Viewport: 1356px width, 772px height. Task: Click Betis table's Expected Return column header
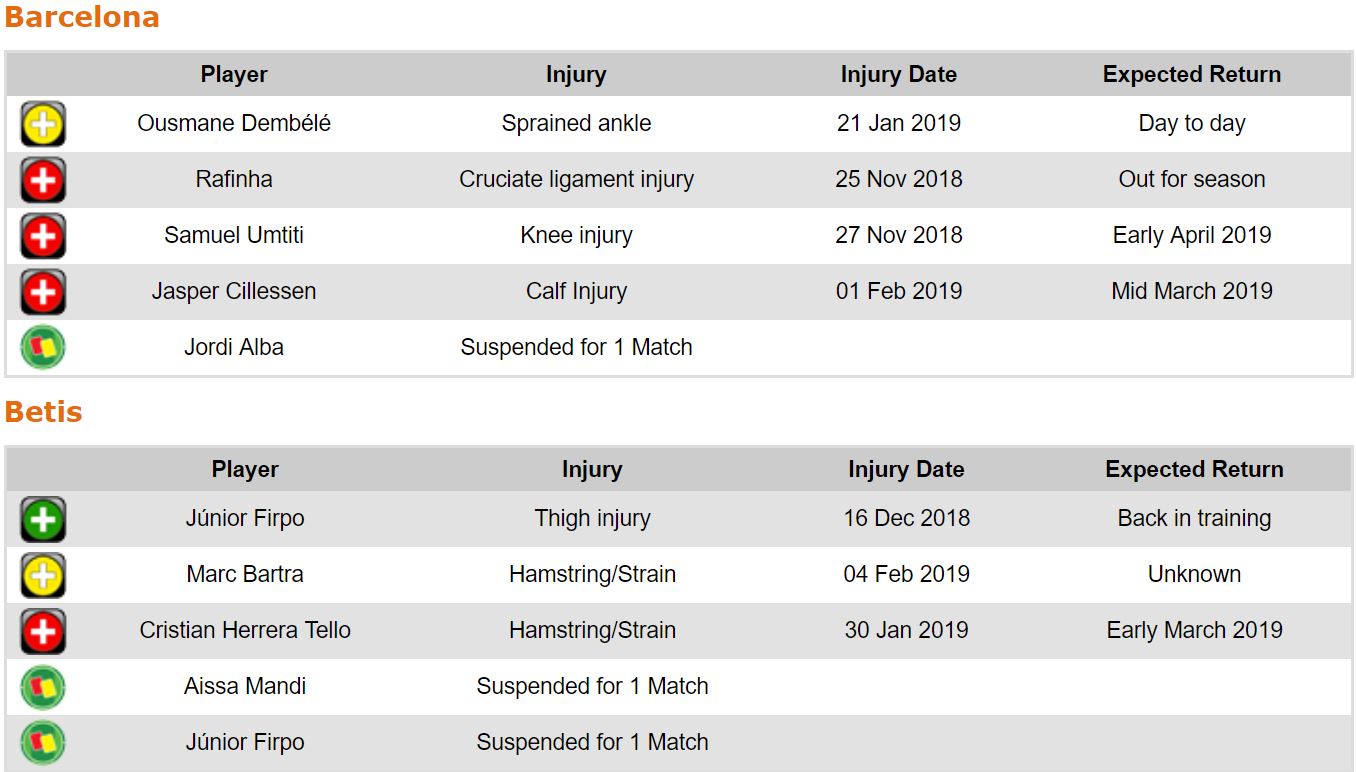click(x=1194, y=470)
